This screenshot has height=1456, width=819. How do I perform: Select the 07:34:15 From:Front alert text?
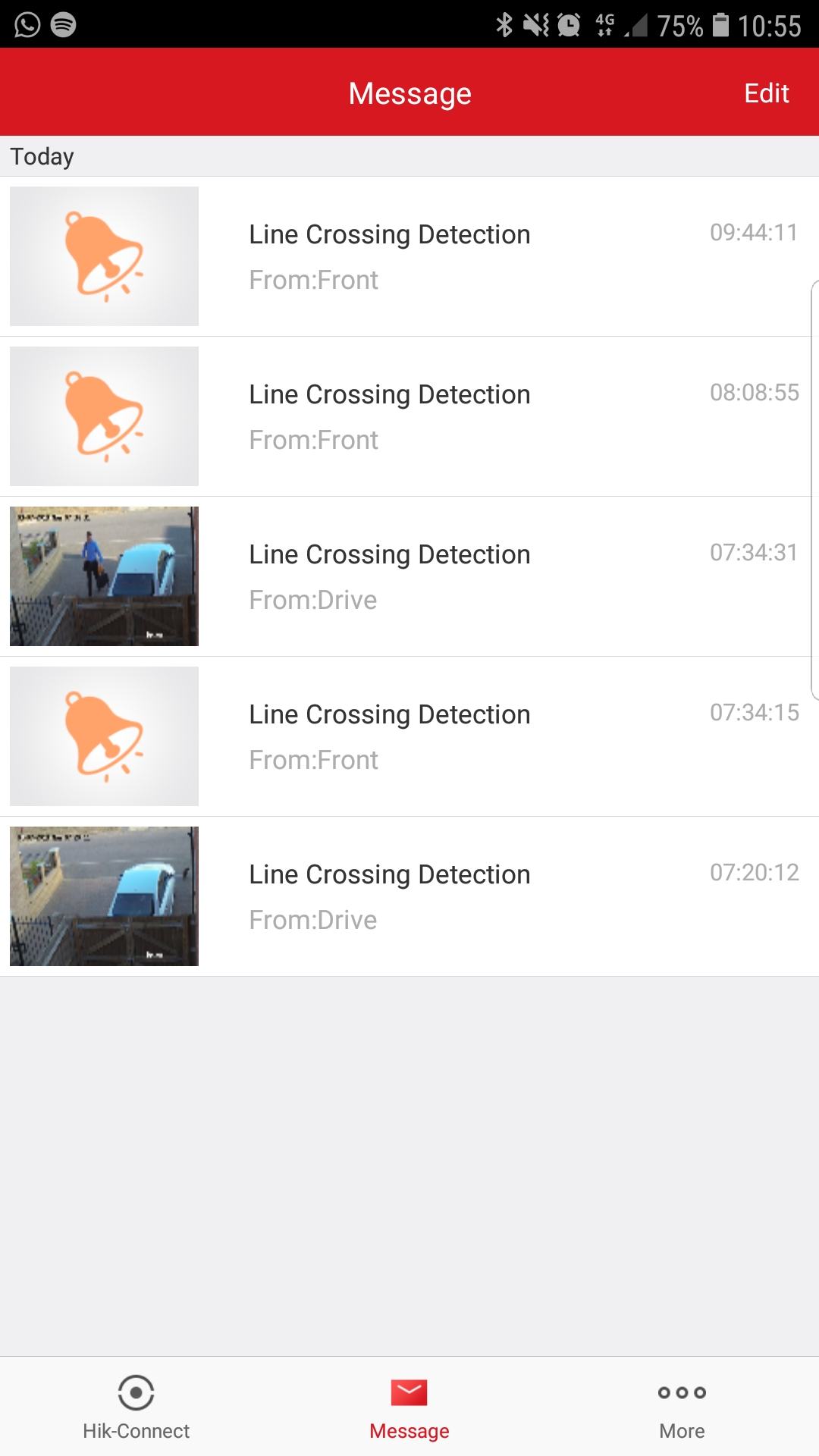314,760
